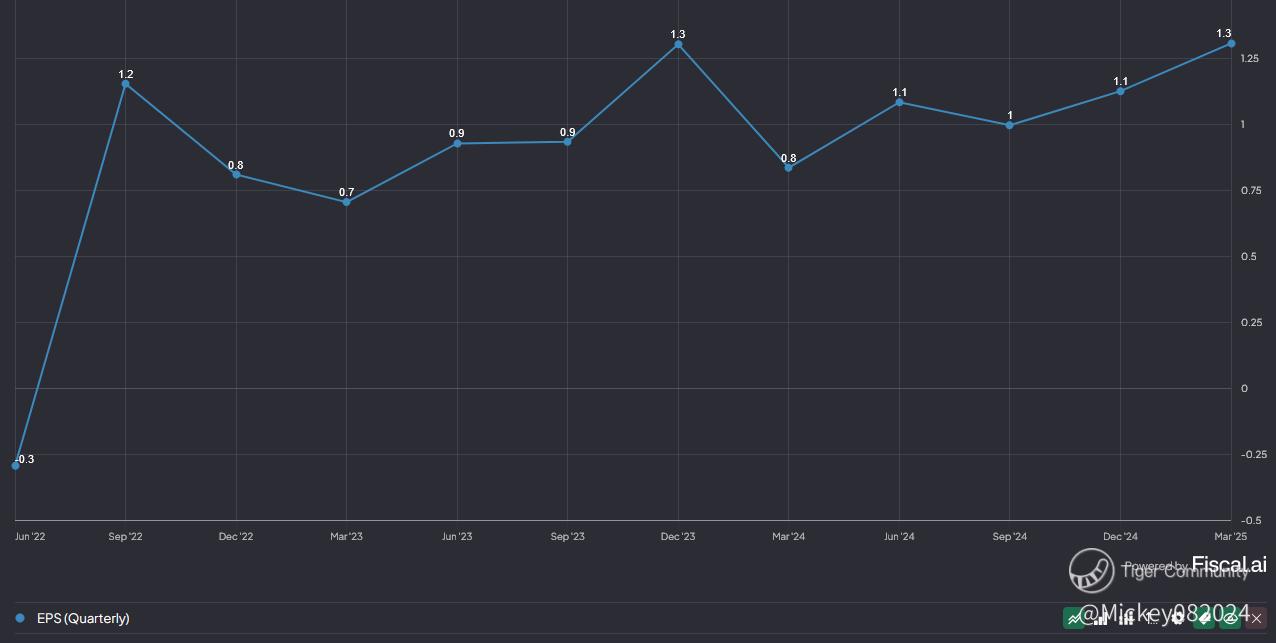Click the 0.25 y-axis tick label

point(1249,323)
